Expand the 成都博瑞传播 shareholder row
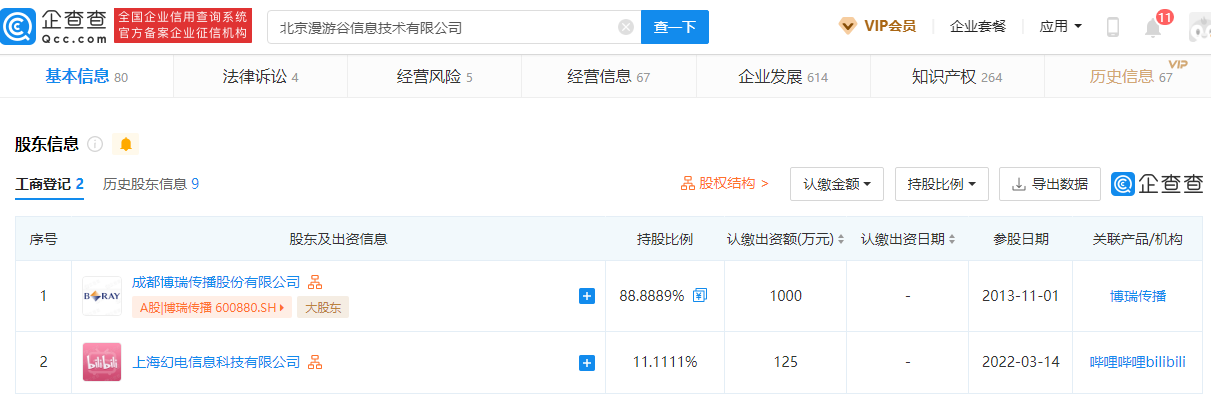The width and height of the screenshot is (1211, 404). pyautogui.click(x=587, y=296)
